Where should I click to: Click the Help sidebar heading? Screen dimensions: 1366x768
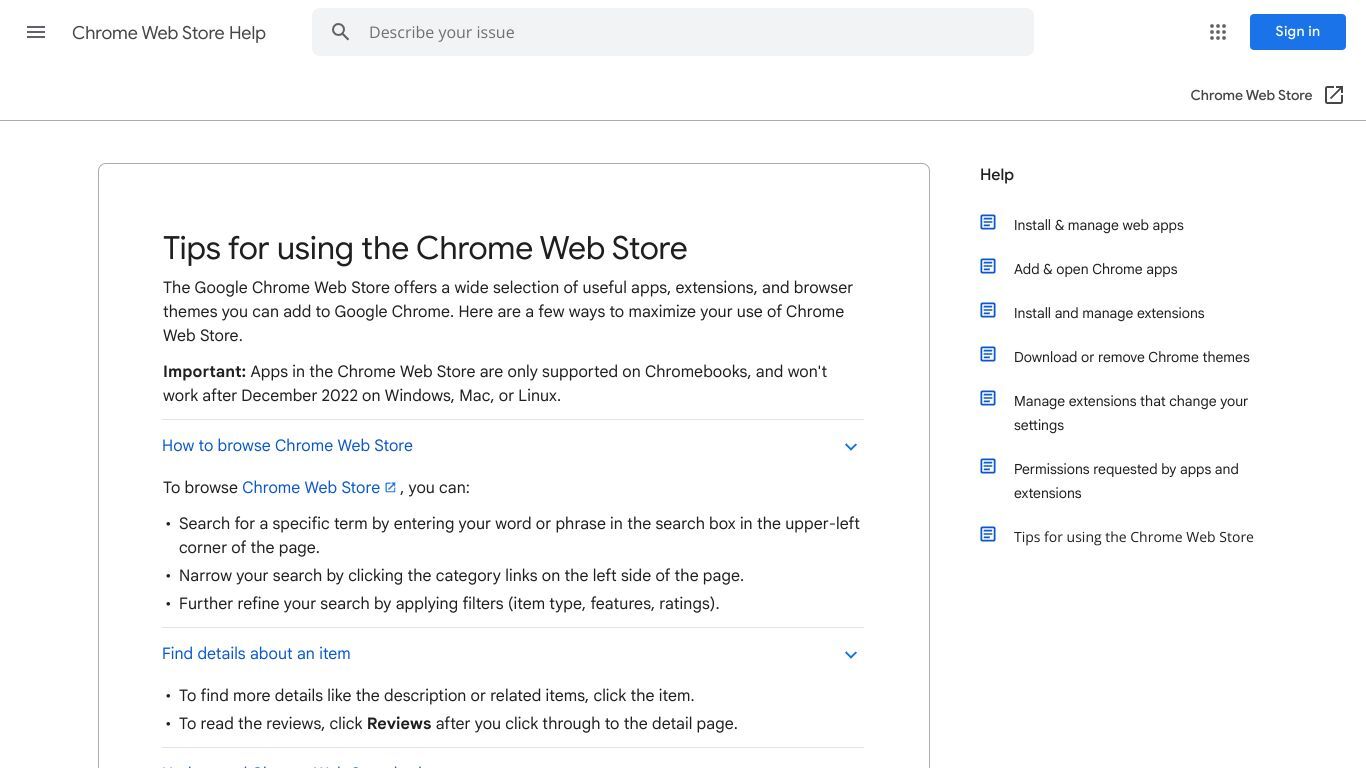click(997, 175)
